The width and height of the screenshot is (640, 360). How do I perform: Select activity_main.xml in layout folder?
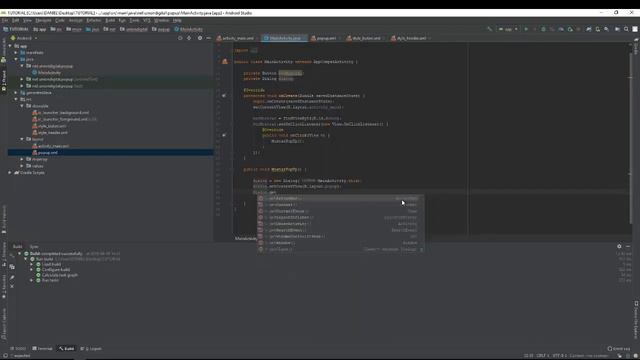(51, 146)
